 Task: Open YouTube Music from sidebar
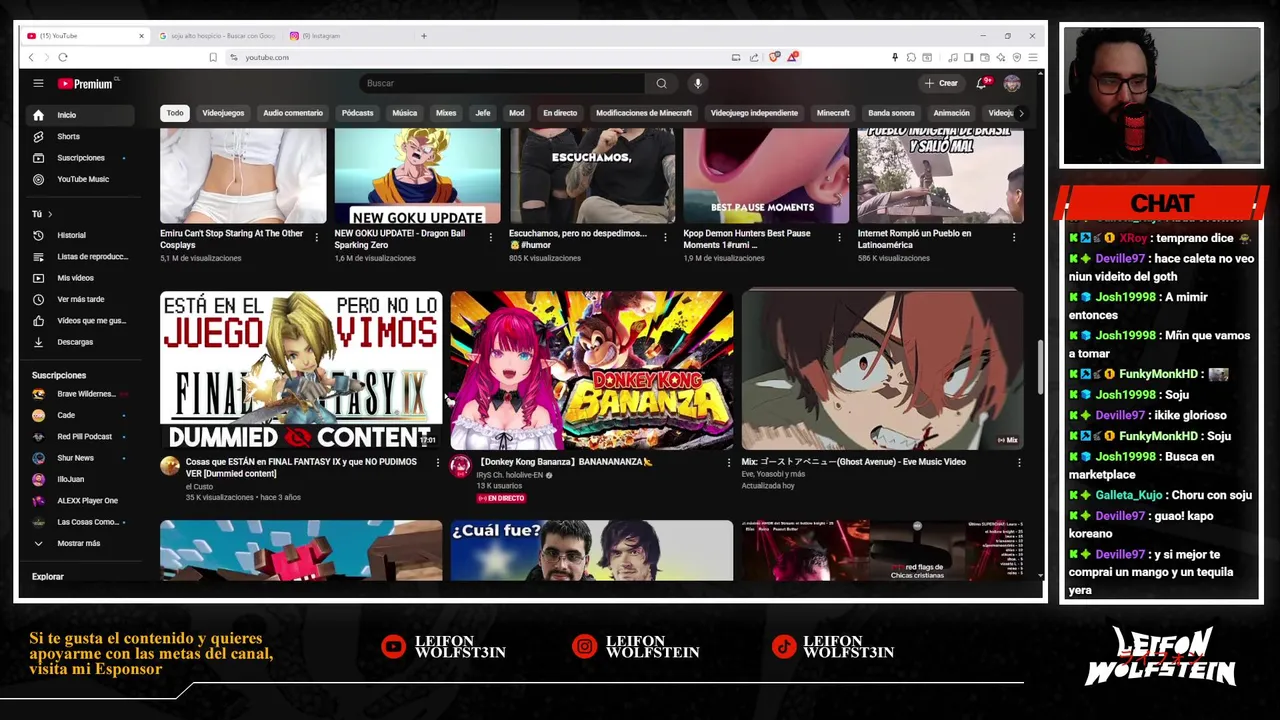(x=80, y=179)
